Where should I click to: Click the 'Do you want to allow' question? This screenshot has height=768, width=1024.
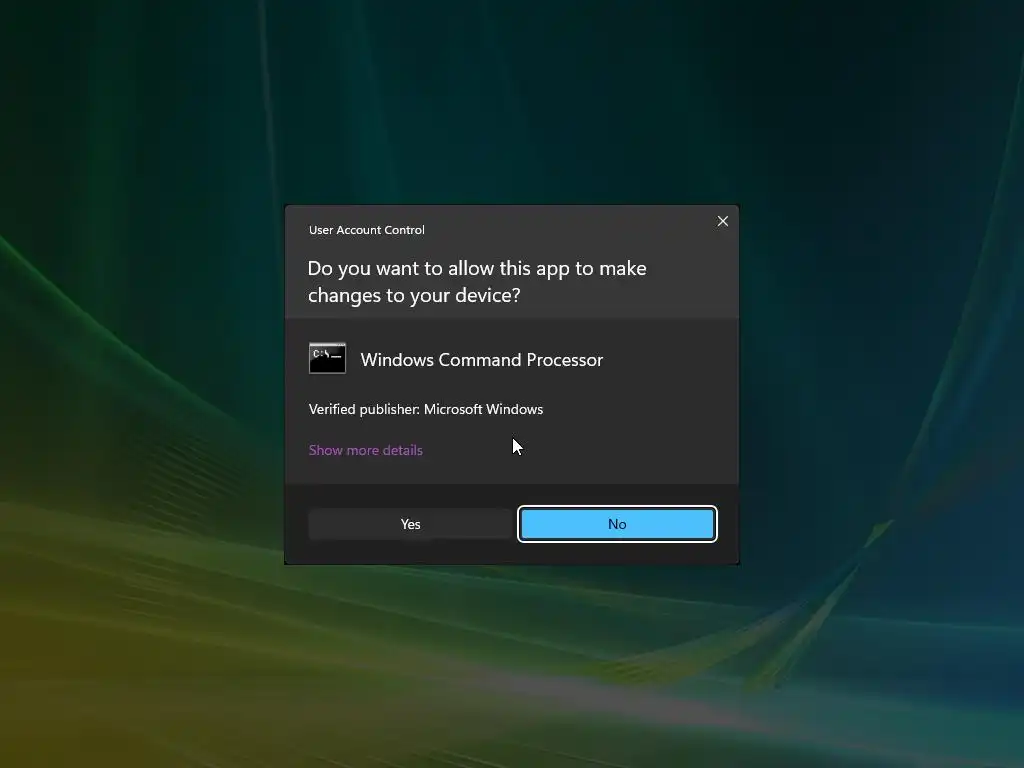click(477, 281)
